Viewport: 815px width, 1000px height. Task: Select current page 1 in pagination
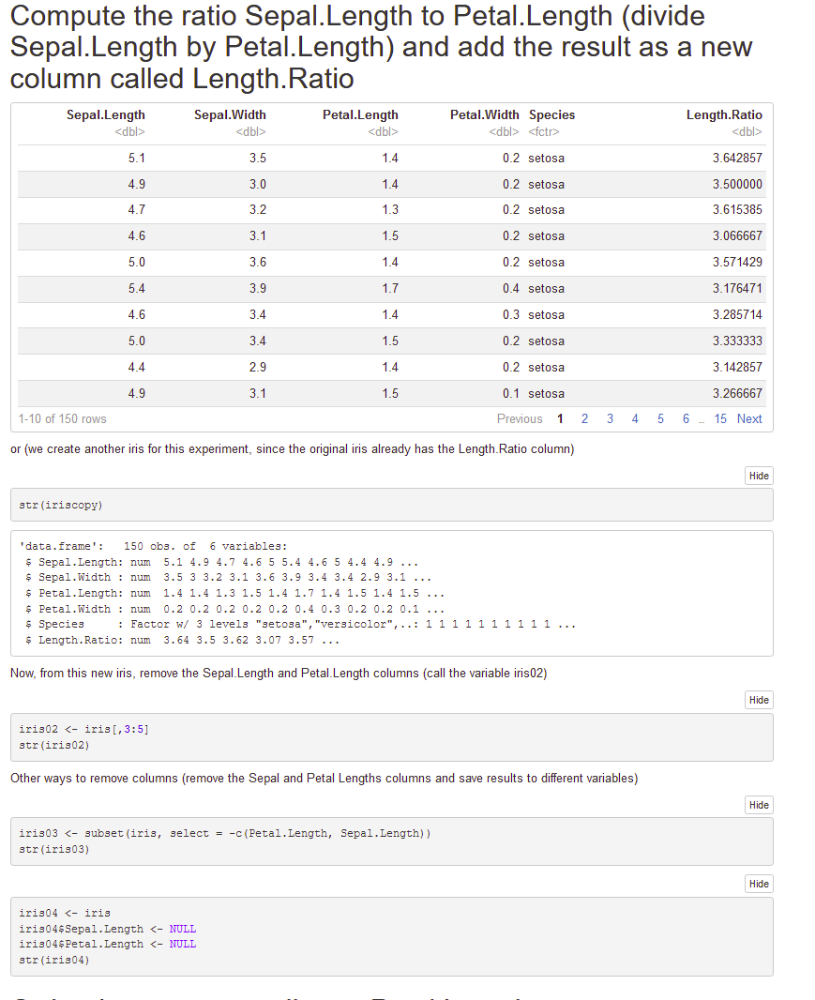coord(560,419)
